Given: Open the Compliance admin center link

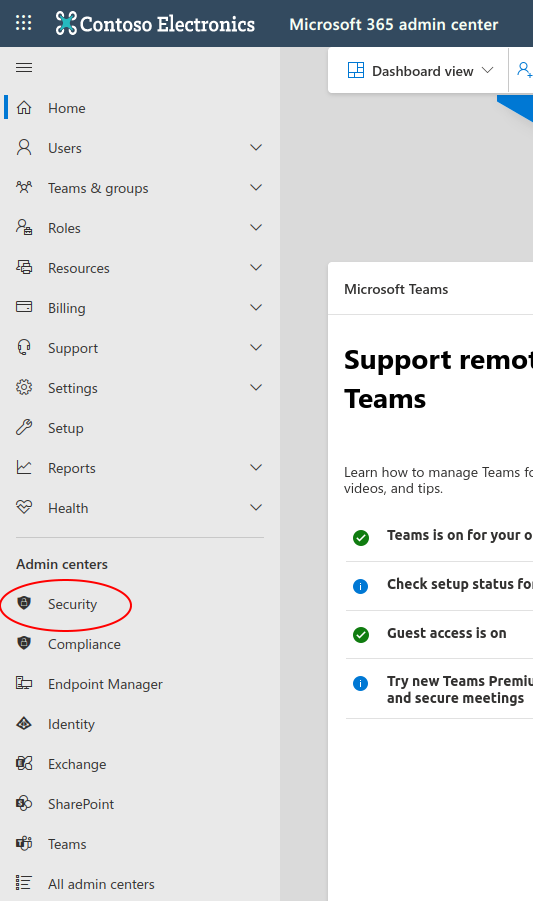Looking at the screenshot, I should point(84,644).
